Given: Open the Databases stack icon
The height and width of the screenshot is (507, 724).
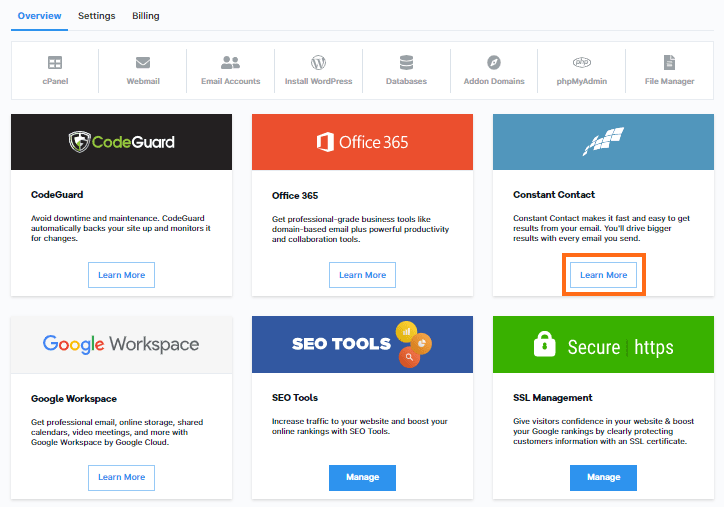Looking at the screenshot, I should coord(406,62).
